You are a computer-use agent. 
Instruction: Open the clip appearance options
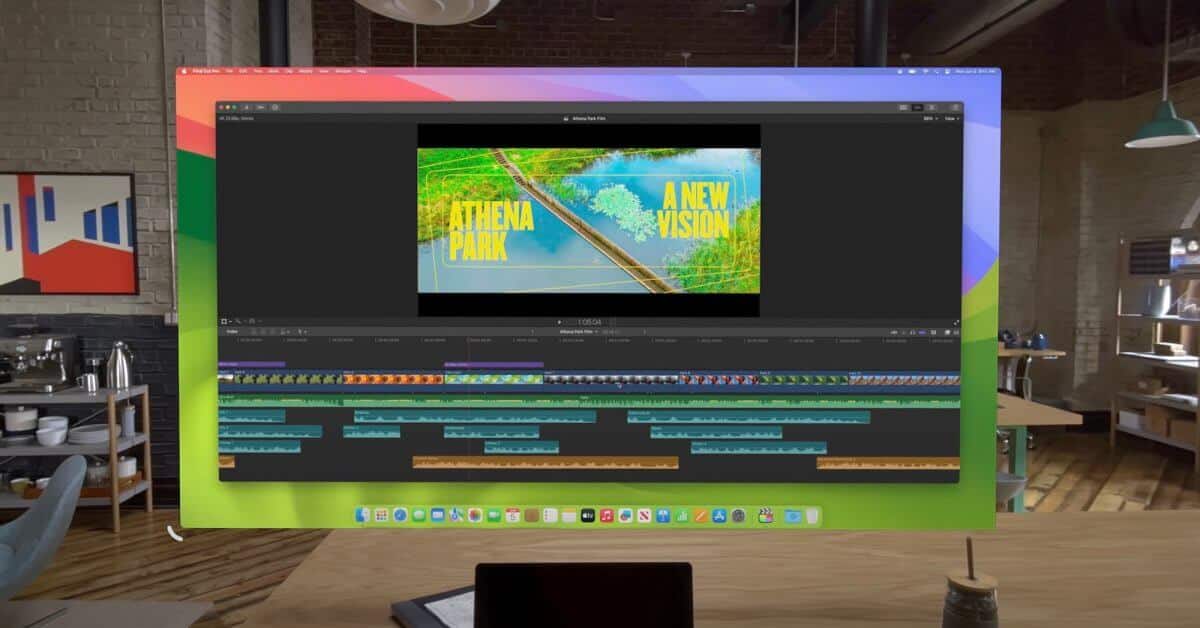click(x=932, y=331)
